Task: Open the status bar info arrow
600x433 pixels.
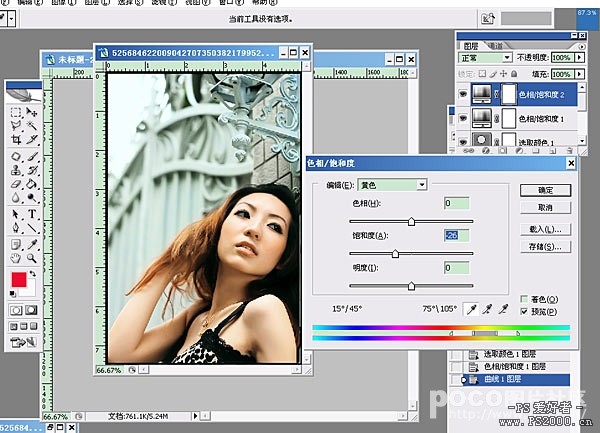Action: 195,416
